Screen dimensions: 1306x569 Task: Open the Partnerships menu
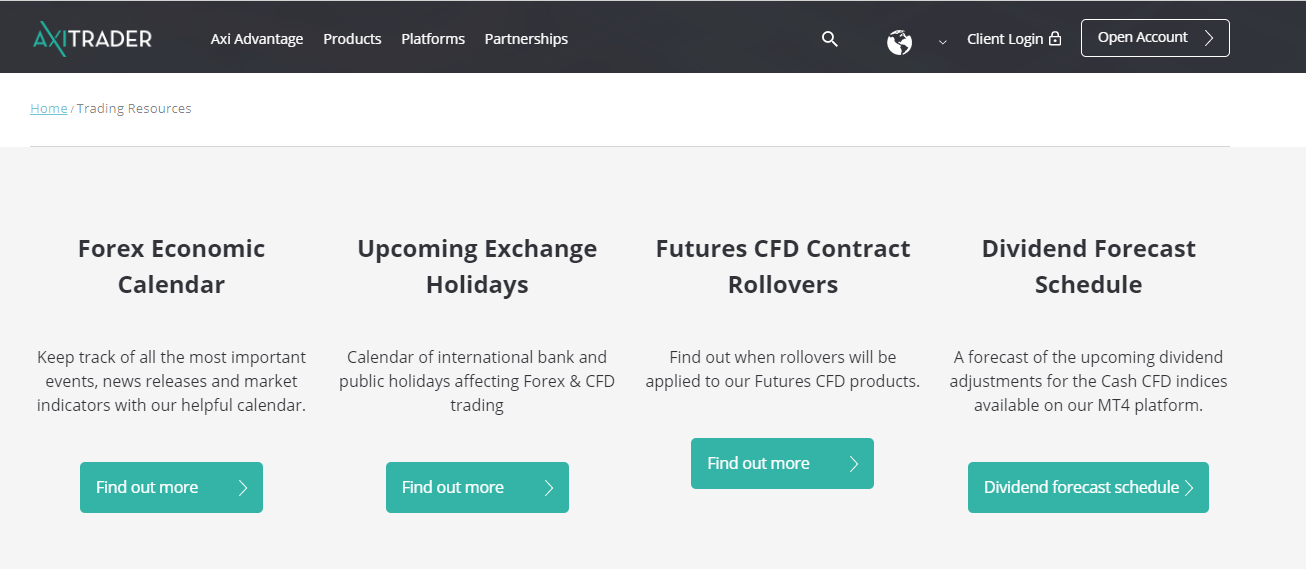coord(526,39)
